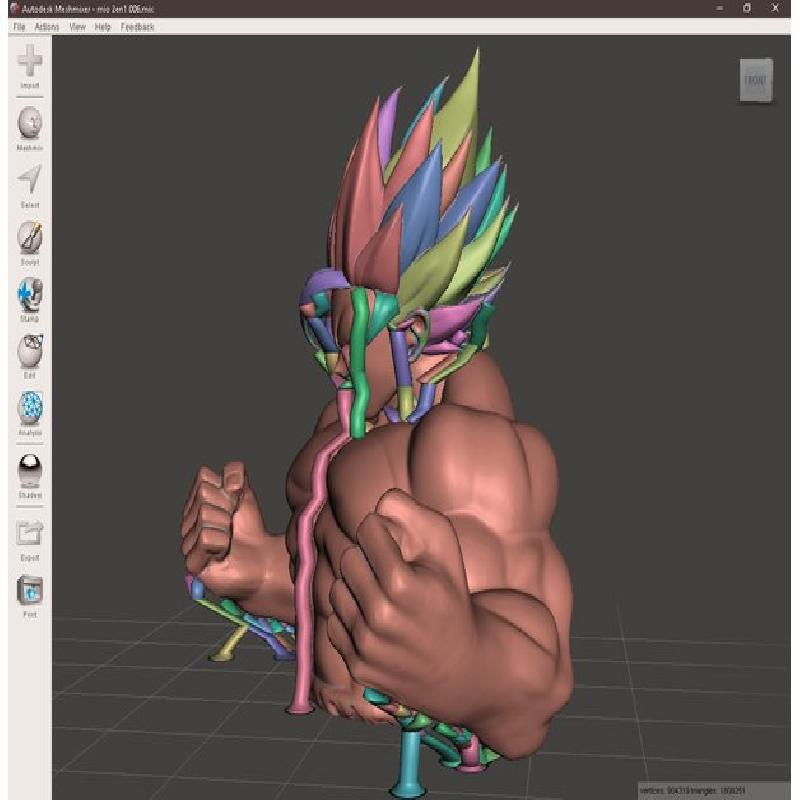Open the View menu
Screen dimensions: 800x800
click(78, 27)
